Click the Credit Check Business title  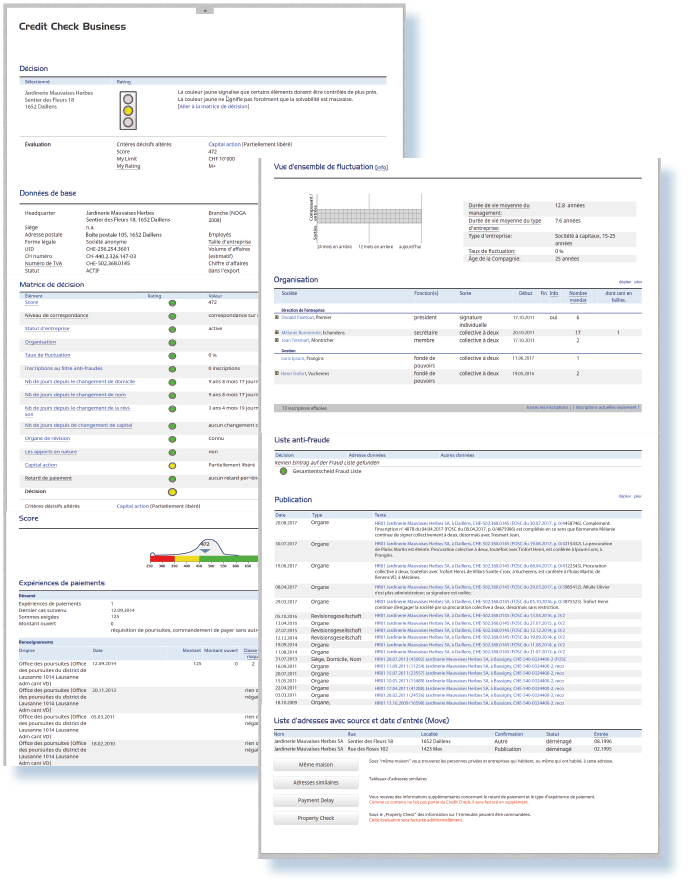72,27
